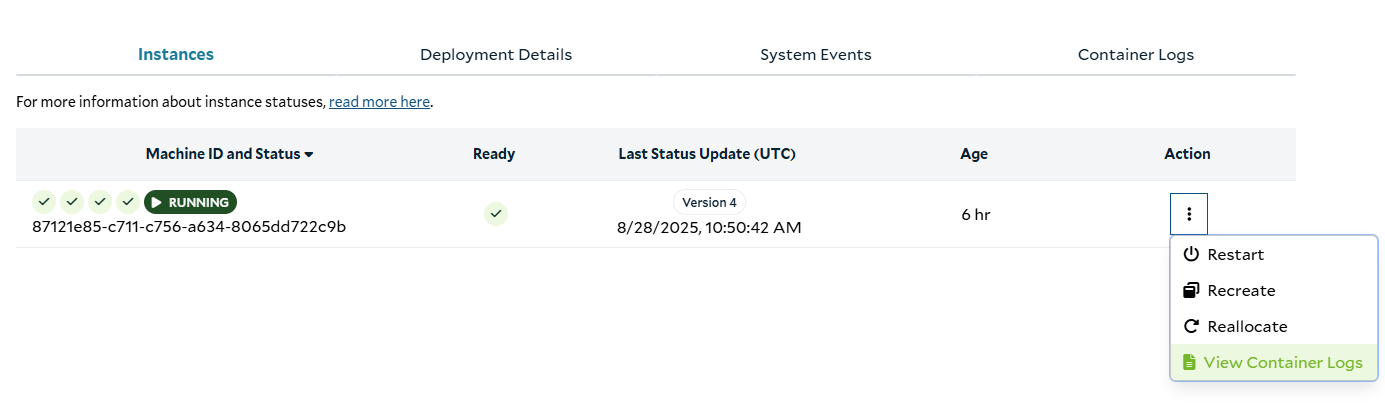
Task: Click the Recreate icon in menu
Action: click(x=1191, y=290)
